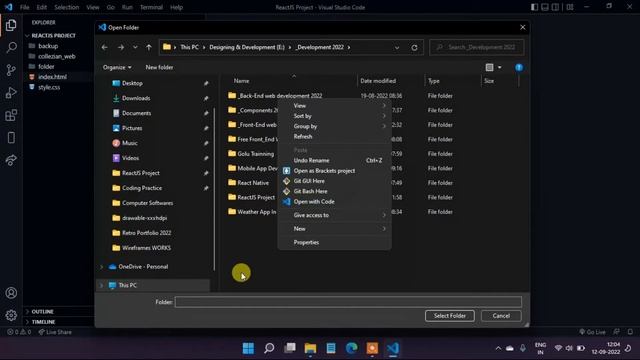Viewport: 640px width, 360px height.
Task: Expand the New submenu in context menu
Action: (x=334, y=229)
